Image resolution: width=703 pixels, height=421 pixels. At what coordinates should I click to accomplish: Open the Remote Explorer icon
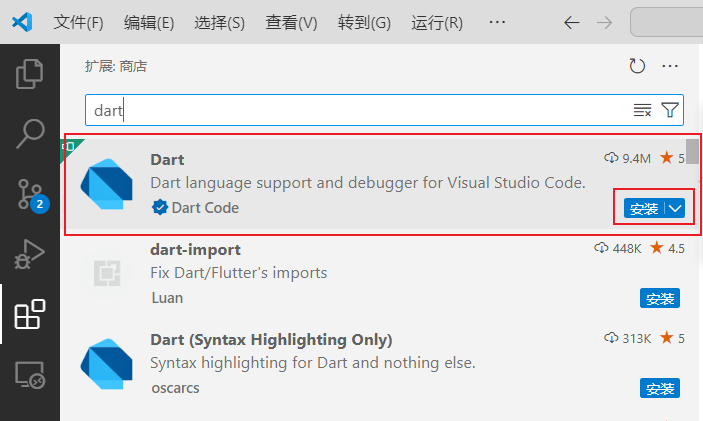pyautogui.click(x=30, y=374)
